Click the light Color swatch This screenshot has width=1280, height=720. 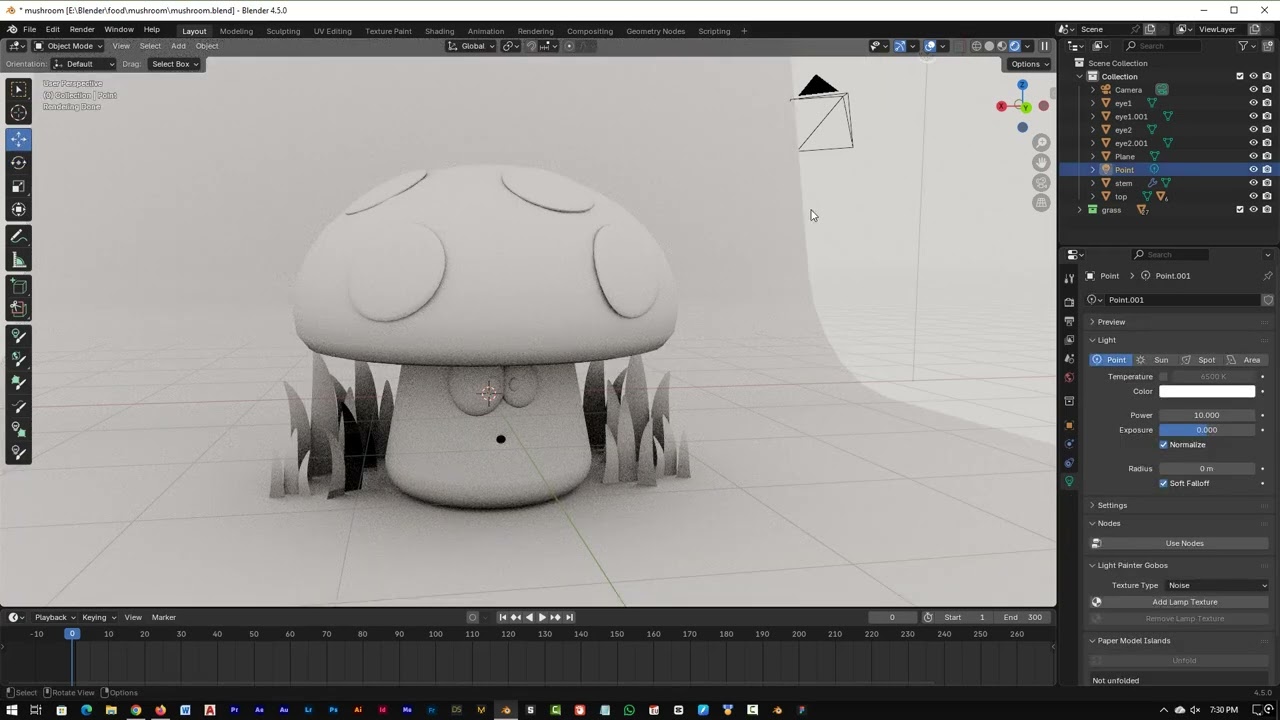pyautogui.click(x=1207, y=391)
